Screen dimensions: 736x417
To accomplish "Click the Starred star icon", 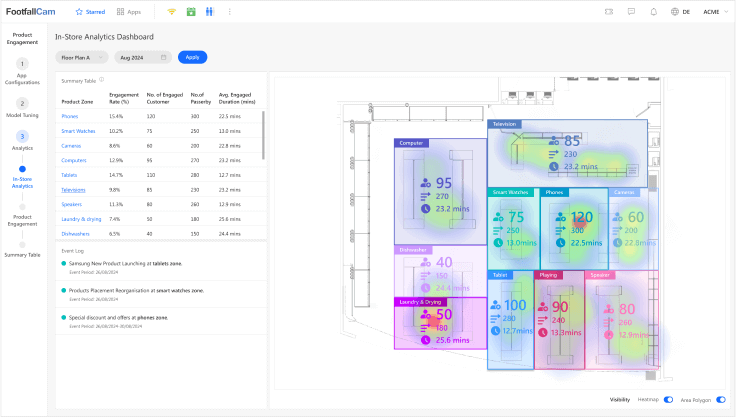I will (x=80, y=12).
